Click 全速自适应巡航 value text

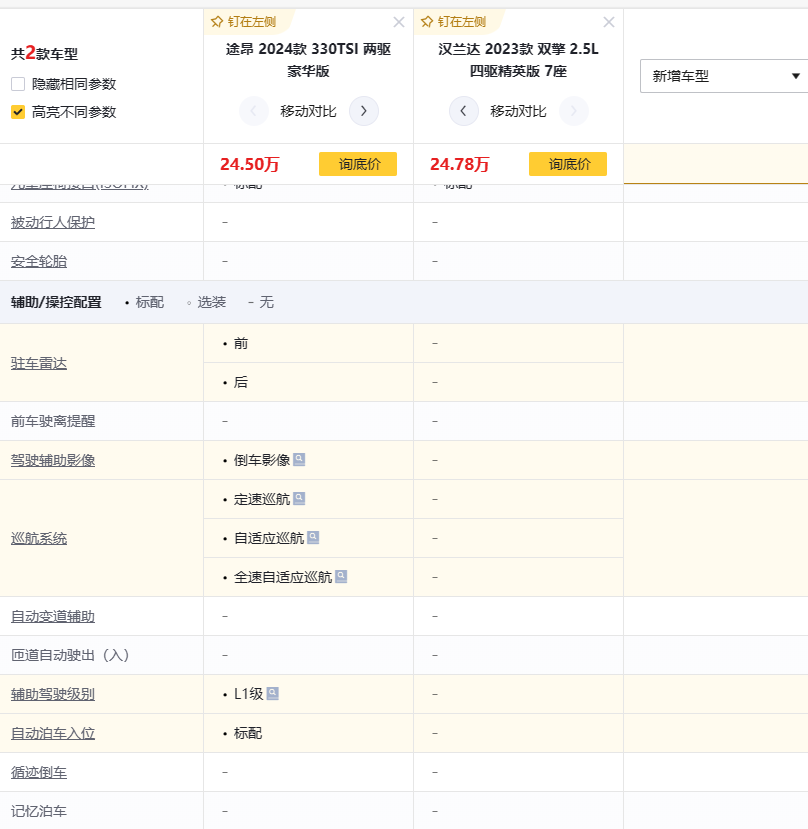[x=283, y=577]
